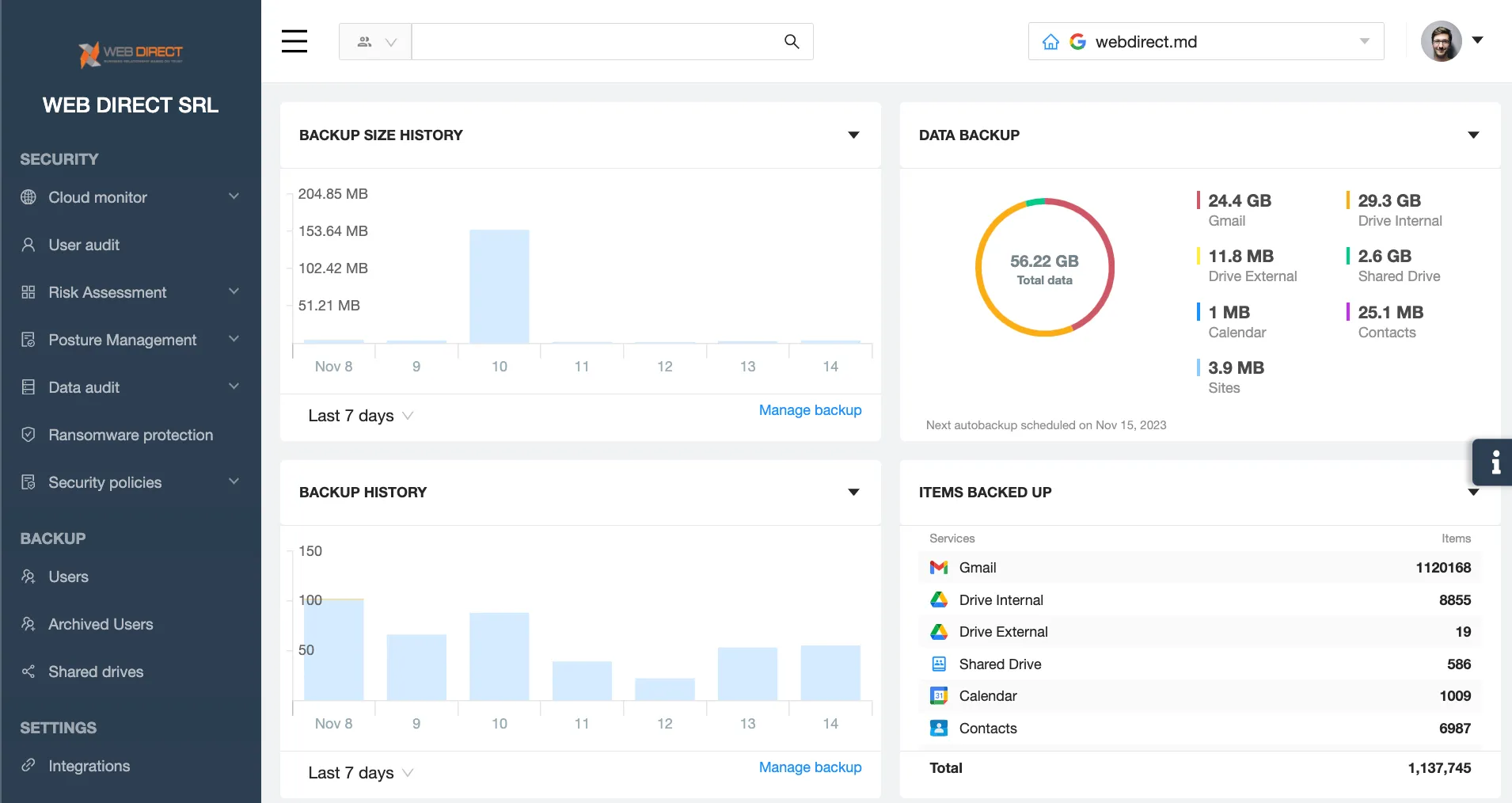Click Manage backup link under Backup Size History

tap(810, 410)
